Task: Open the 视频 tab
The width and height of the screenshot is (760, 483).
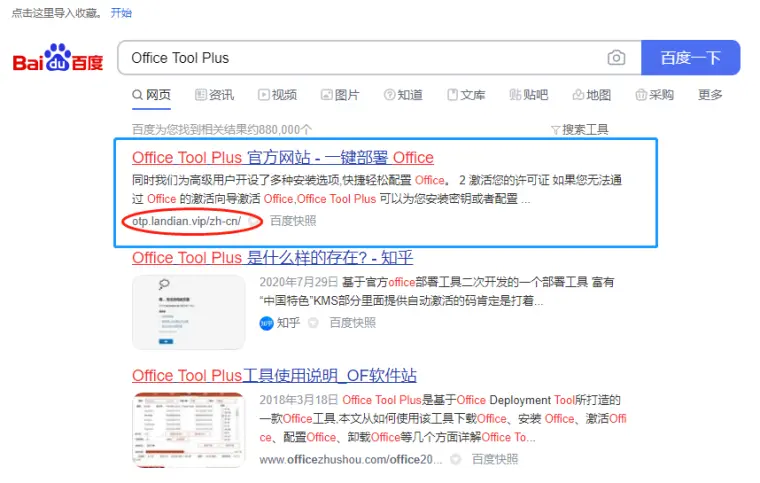Action: [x=277, y=94]
